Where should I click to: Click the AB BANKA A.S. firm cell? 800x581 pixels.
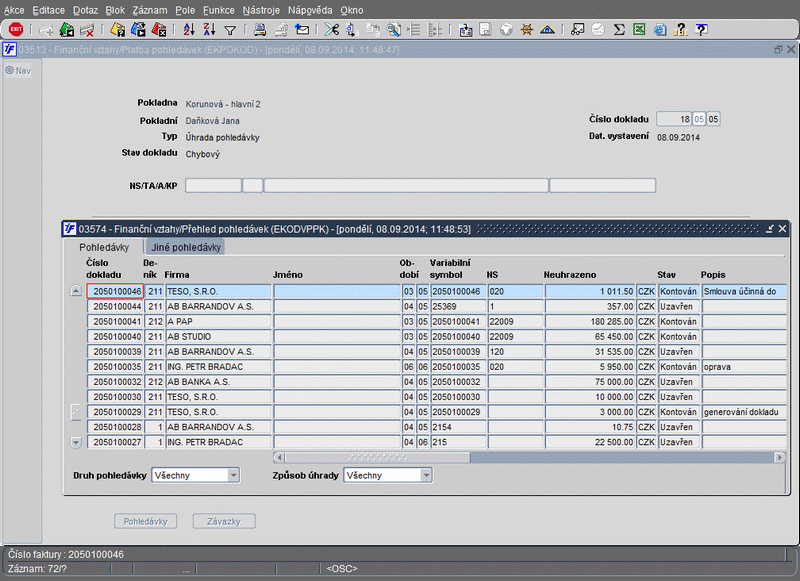coord(218,382)
